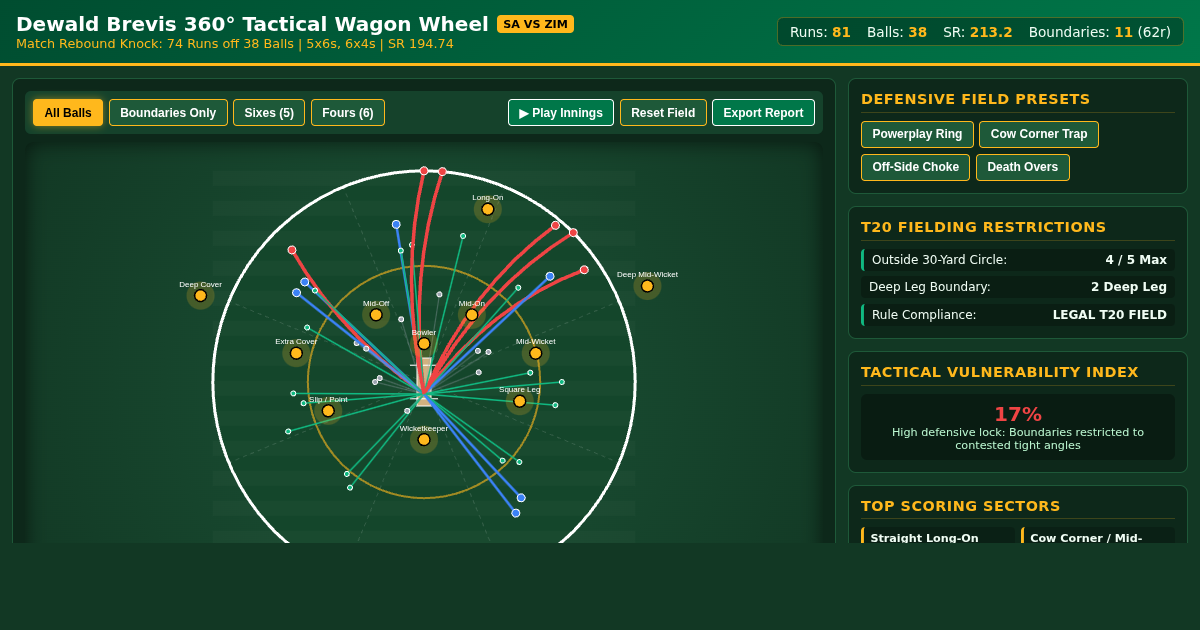1200x630 pixels.
Task: Select the Bowler marker
Action: tap(424, 344)
